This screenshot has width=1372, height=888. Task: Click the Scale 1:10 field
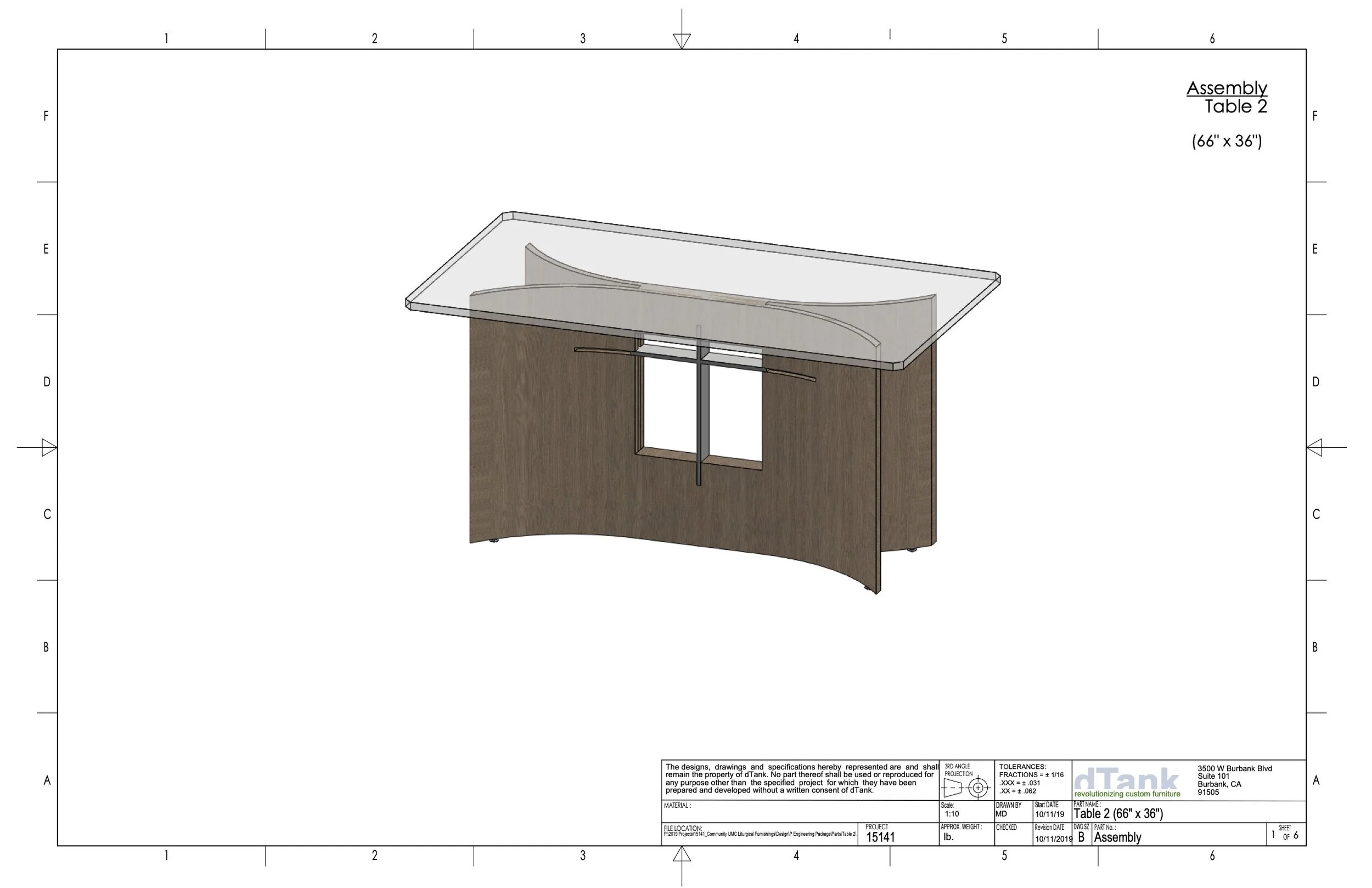[952, 813]
